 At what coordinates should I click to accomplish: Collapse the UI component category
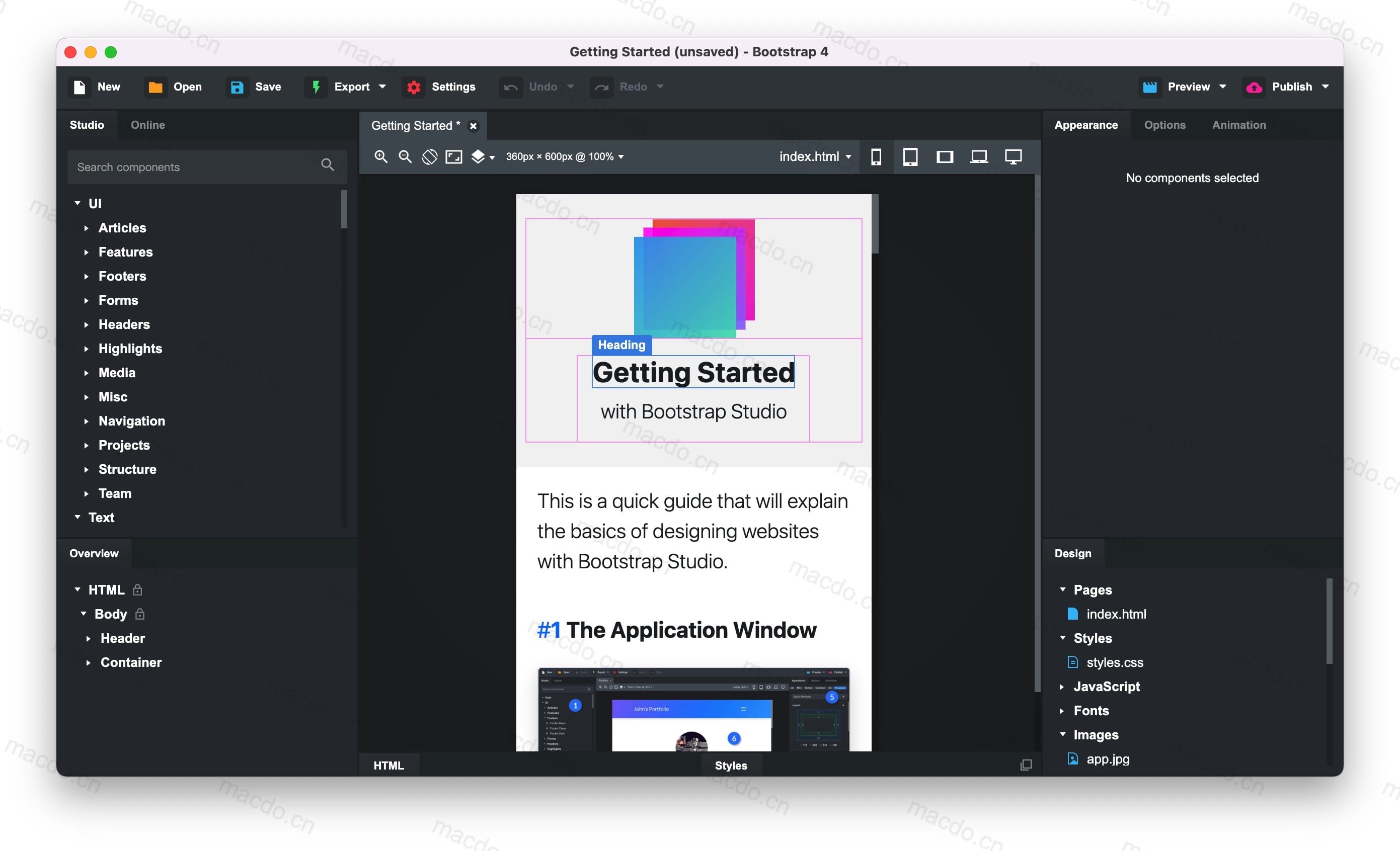[77, 203]
